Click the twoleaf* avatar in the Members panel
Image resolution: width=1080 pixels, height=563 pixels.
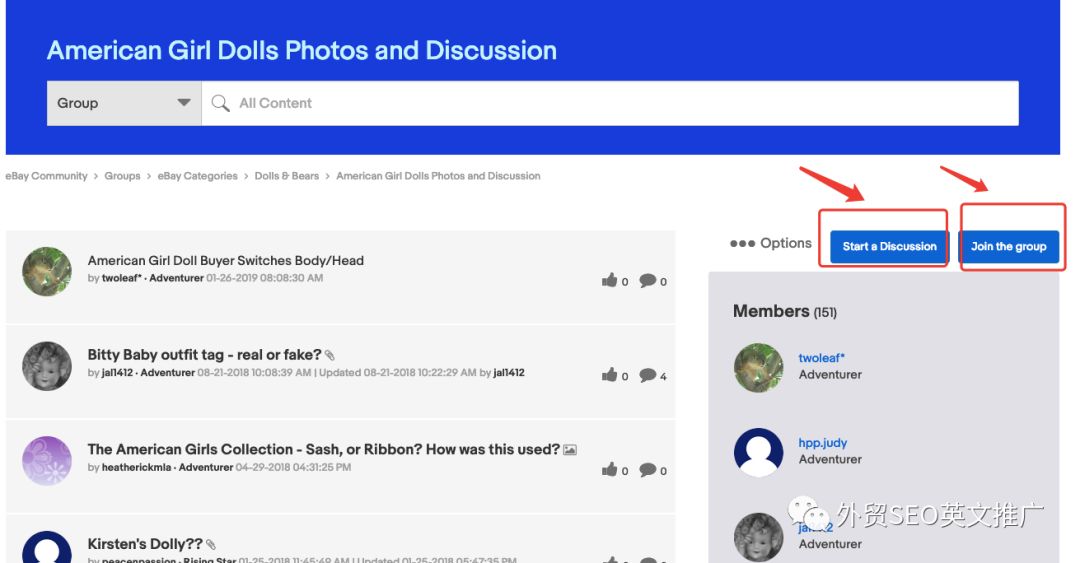758,367
